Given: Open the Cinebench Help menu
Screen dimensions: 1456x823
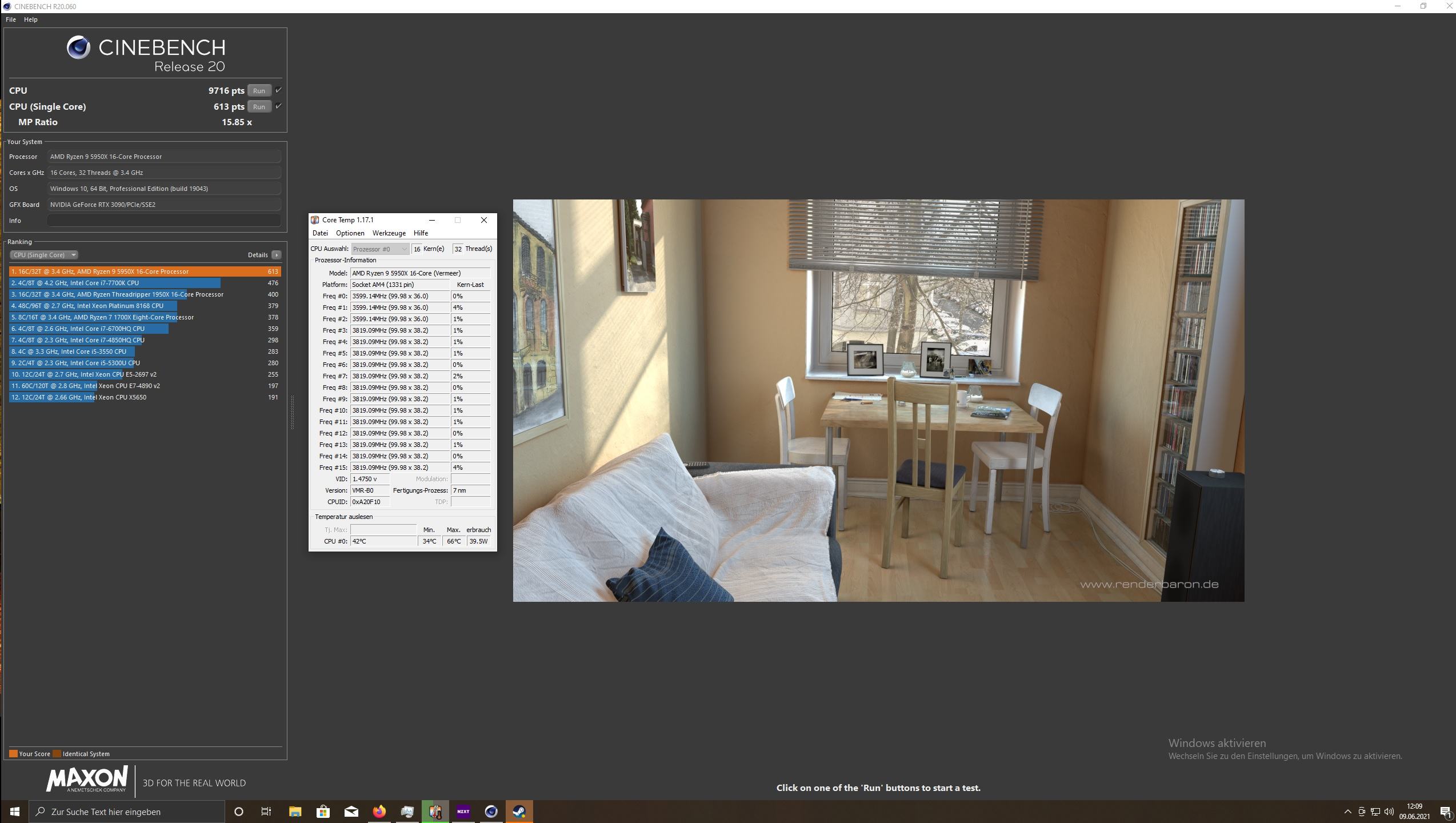Looking at the screenshot, I should click(31, 19).
